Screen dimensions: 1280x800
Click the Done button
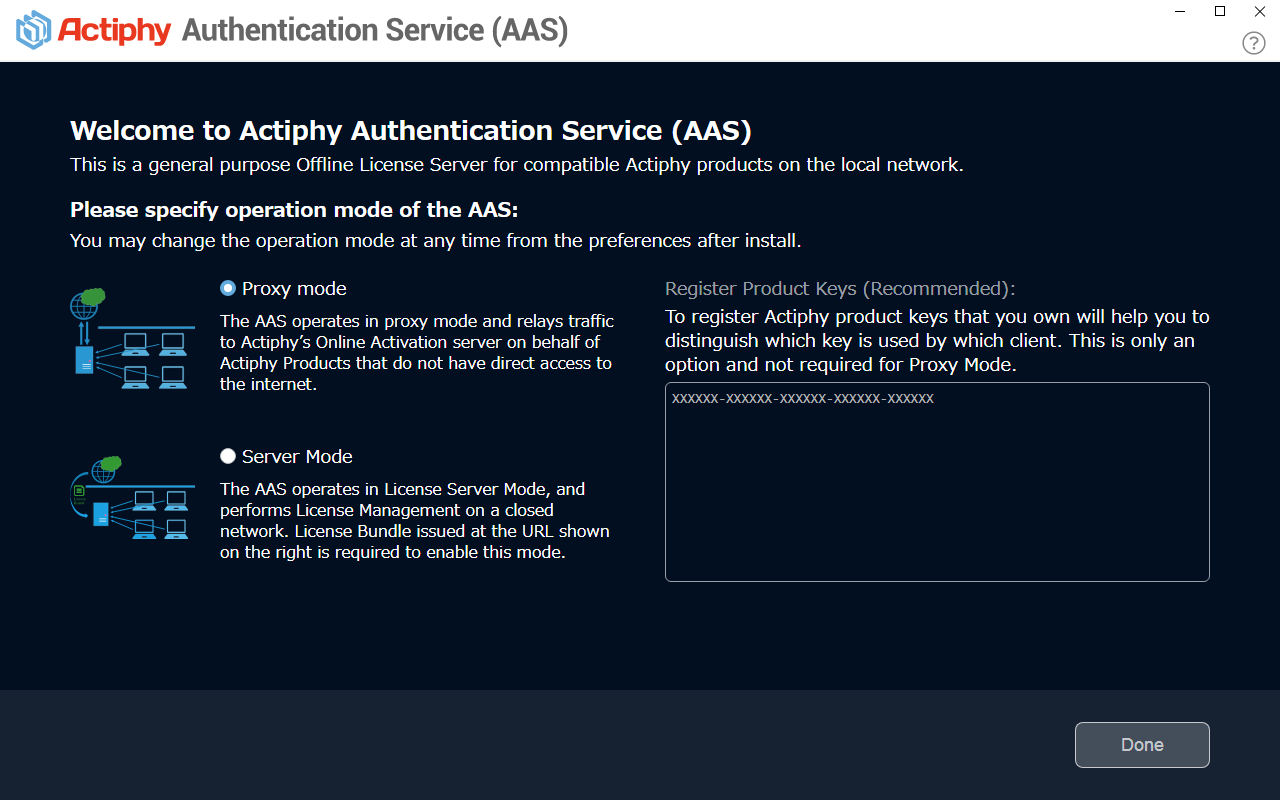[1142, 745]
